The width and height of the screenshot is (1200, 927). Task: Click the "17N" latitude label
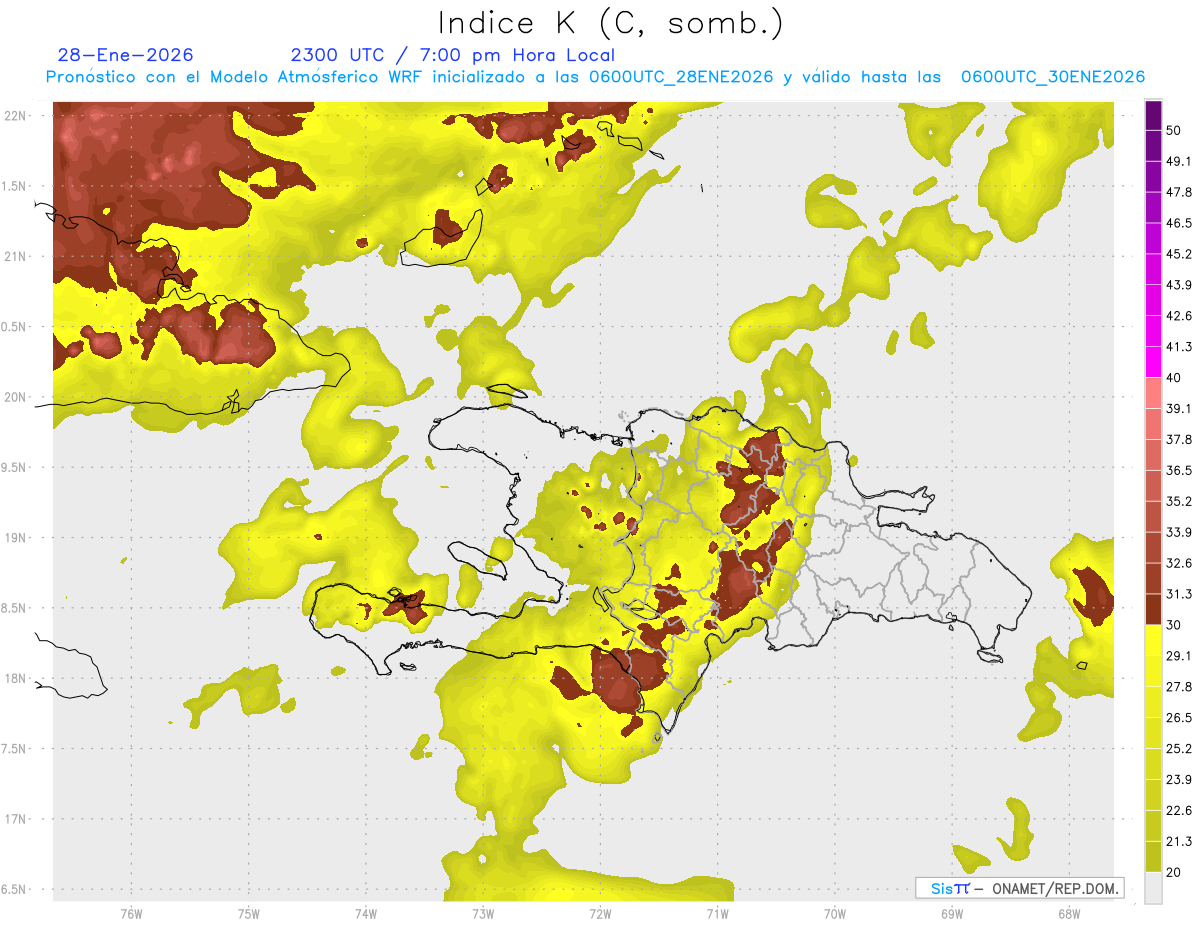17,819
